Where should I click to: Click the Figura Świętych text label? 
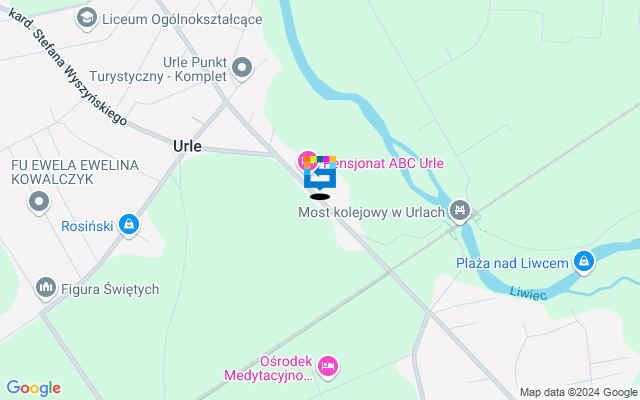pos(110,289)
